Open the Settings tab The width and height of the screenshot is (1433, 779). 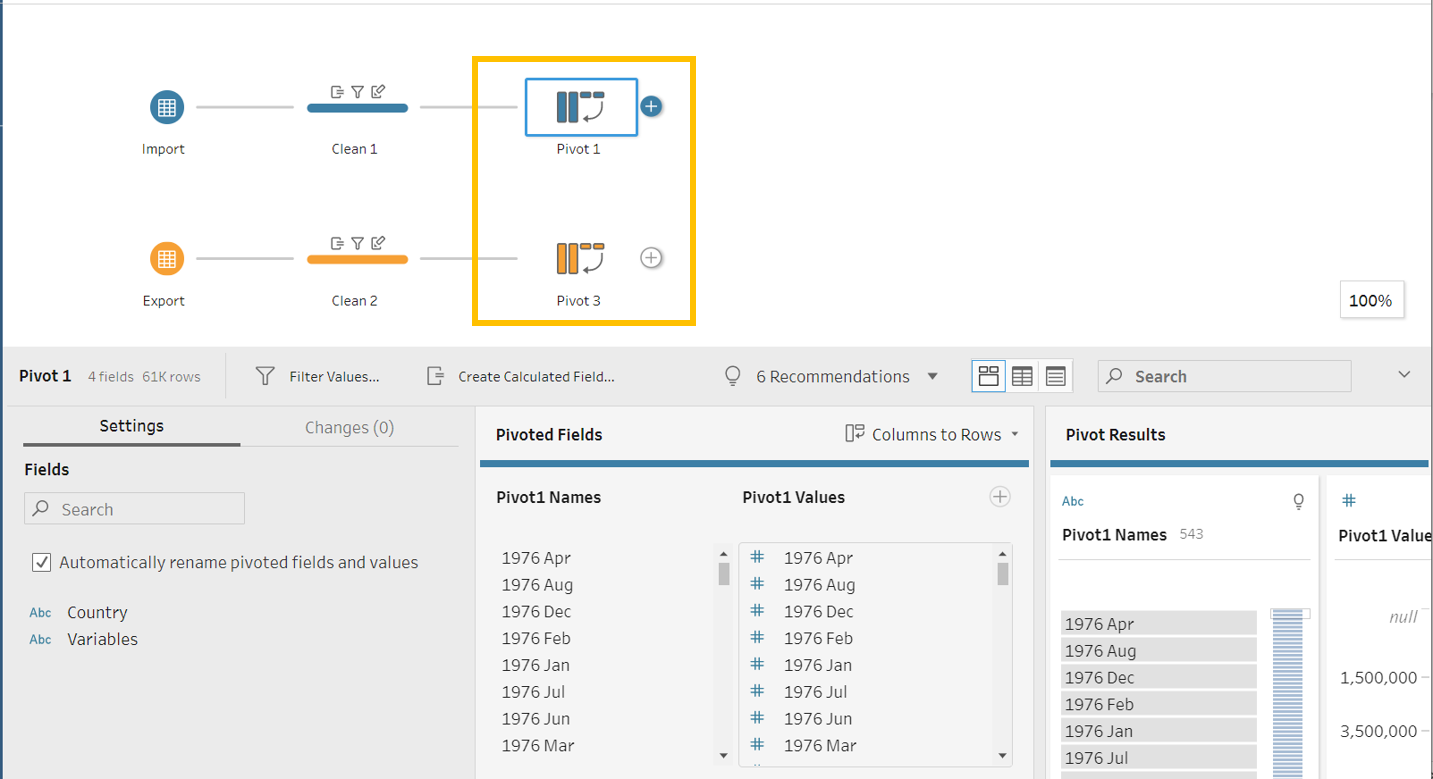point(131,426)
